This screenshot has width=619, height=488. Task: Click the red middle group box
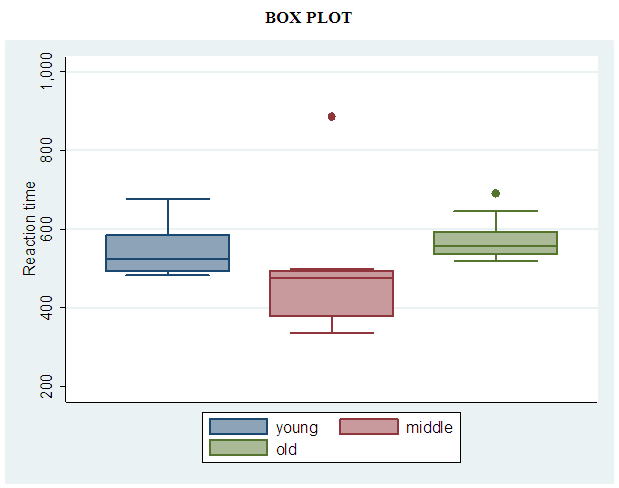pyautogui.click(x=332, y=294)
